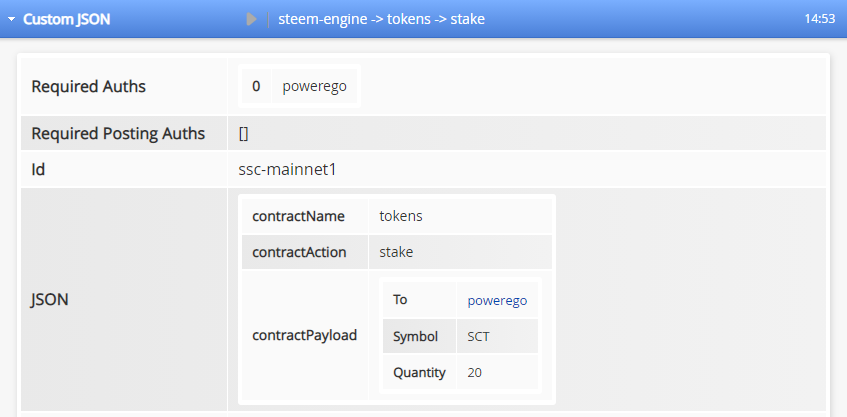The height and width of the screenshot is (417, 847).
Task: Click the stake contractAction value
Action: click(x=396, y=252)
